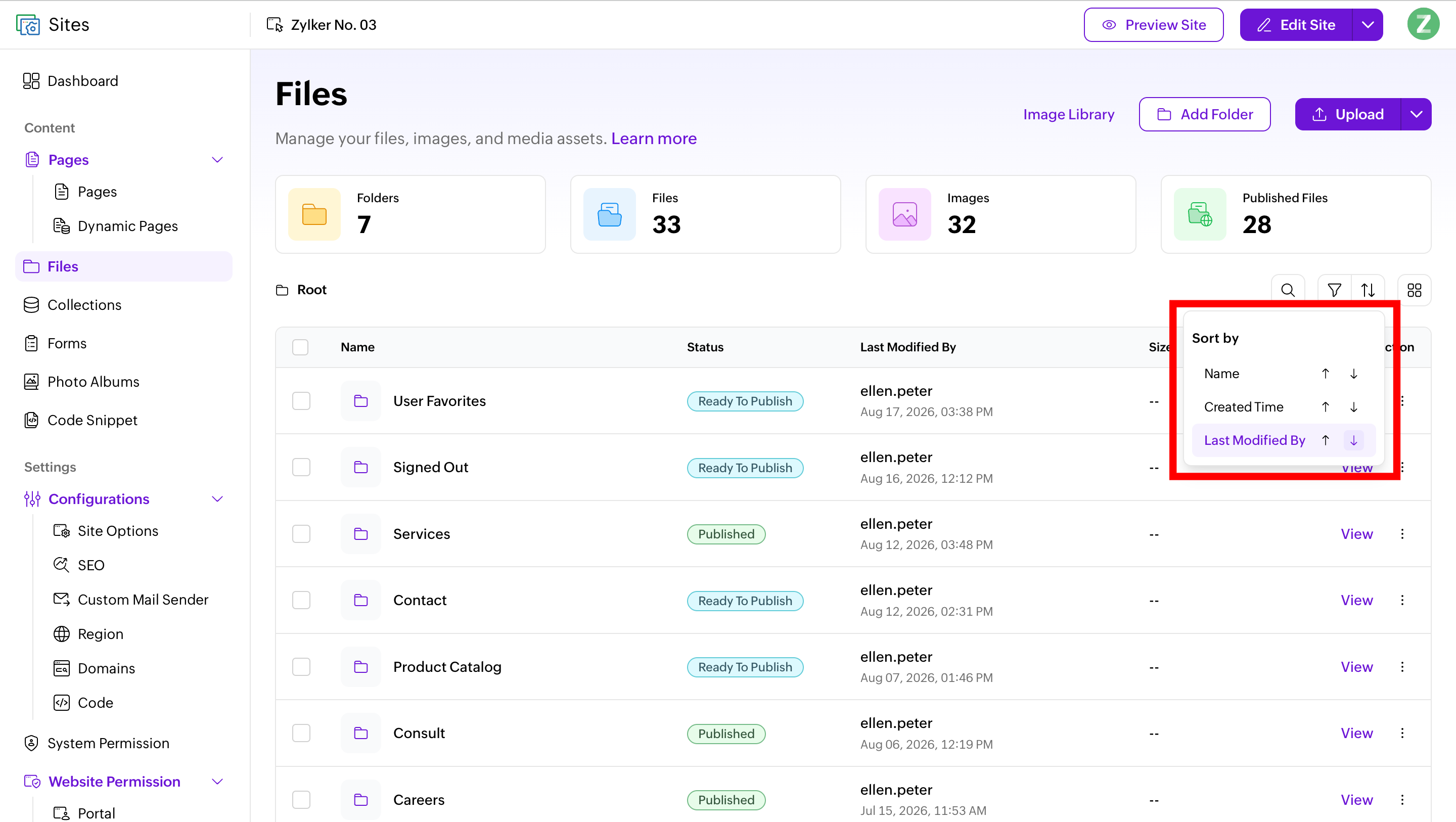Click the Learn more link

pos(654,139)
